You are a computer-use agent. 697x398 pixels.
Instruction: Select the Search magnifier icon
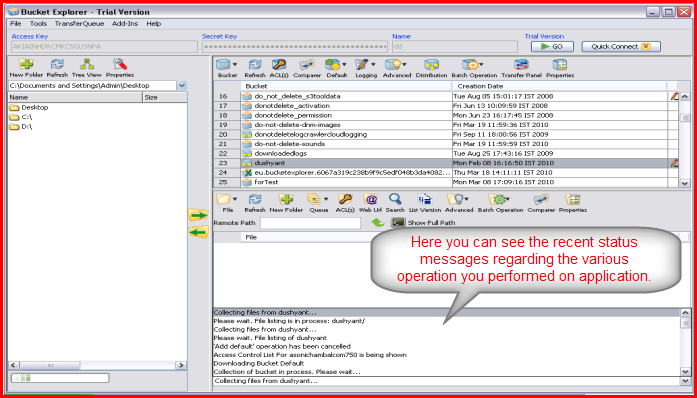395,199
